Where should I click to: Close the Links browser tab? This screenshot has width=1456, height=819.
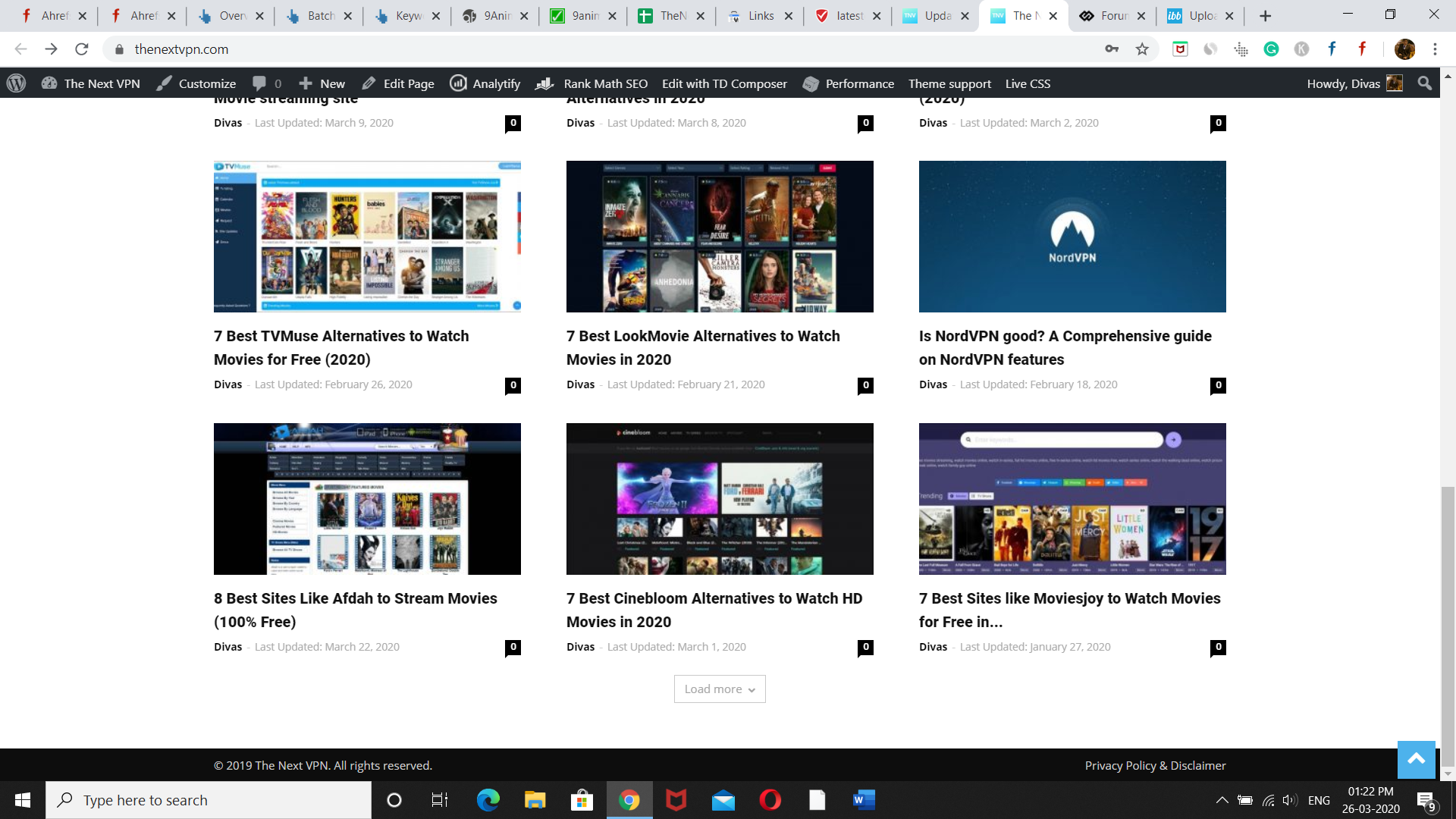(789, 16)
